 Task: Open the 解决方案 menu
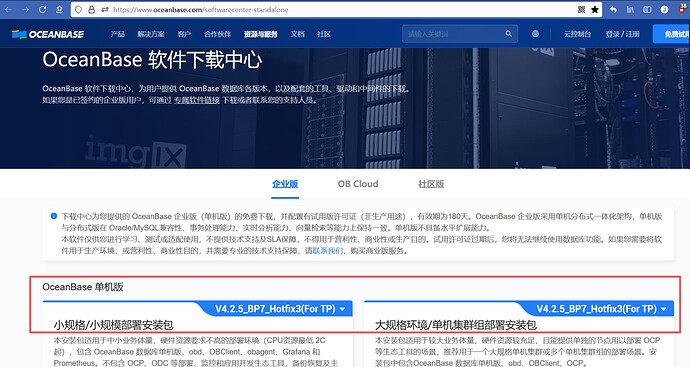pos(150,34)
